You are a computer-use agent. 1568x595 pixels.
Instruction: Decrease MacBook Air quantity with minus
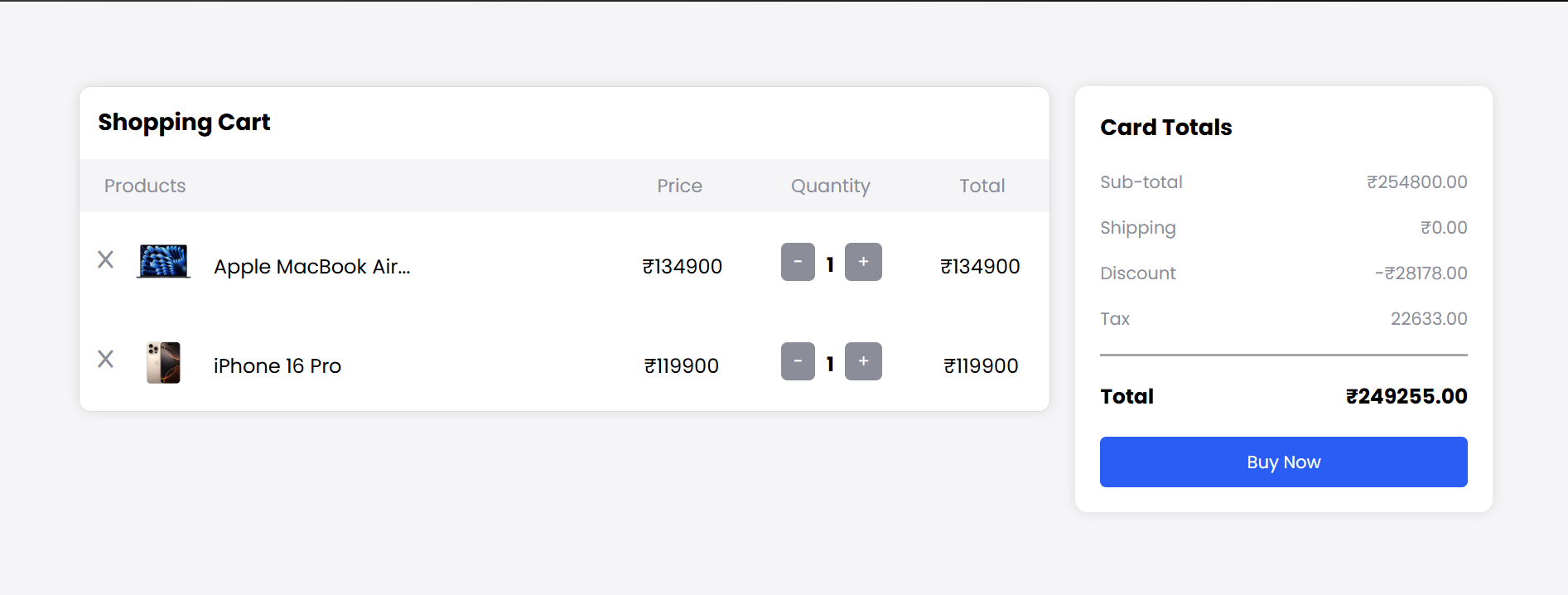pos(798,262)
